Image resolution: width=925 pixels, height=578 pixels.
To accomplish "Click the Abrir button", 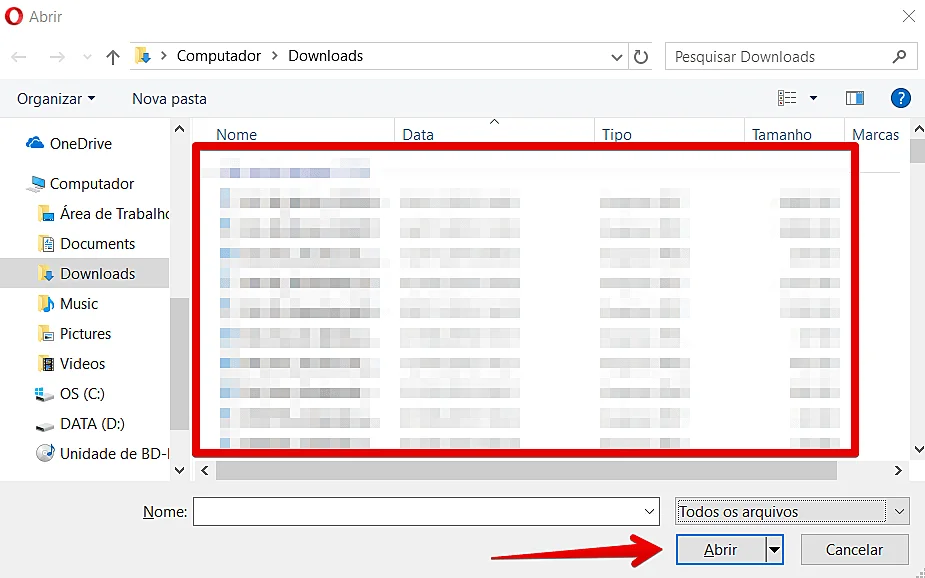I will pos(720,550).
